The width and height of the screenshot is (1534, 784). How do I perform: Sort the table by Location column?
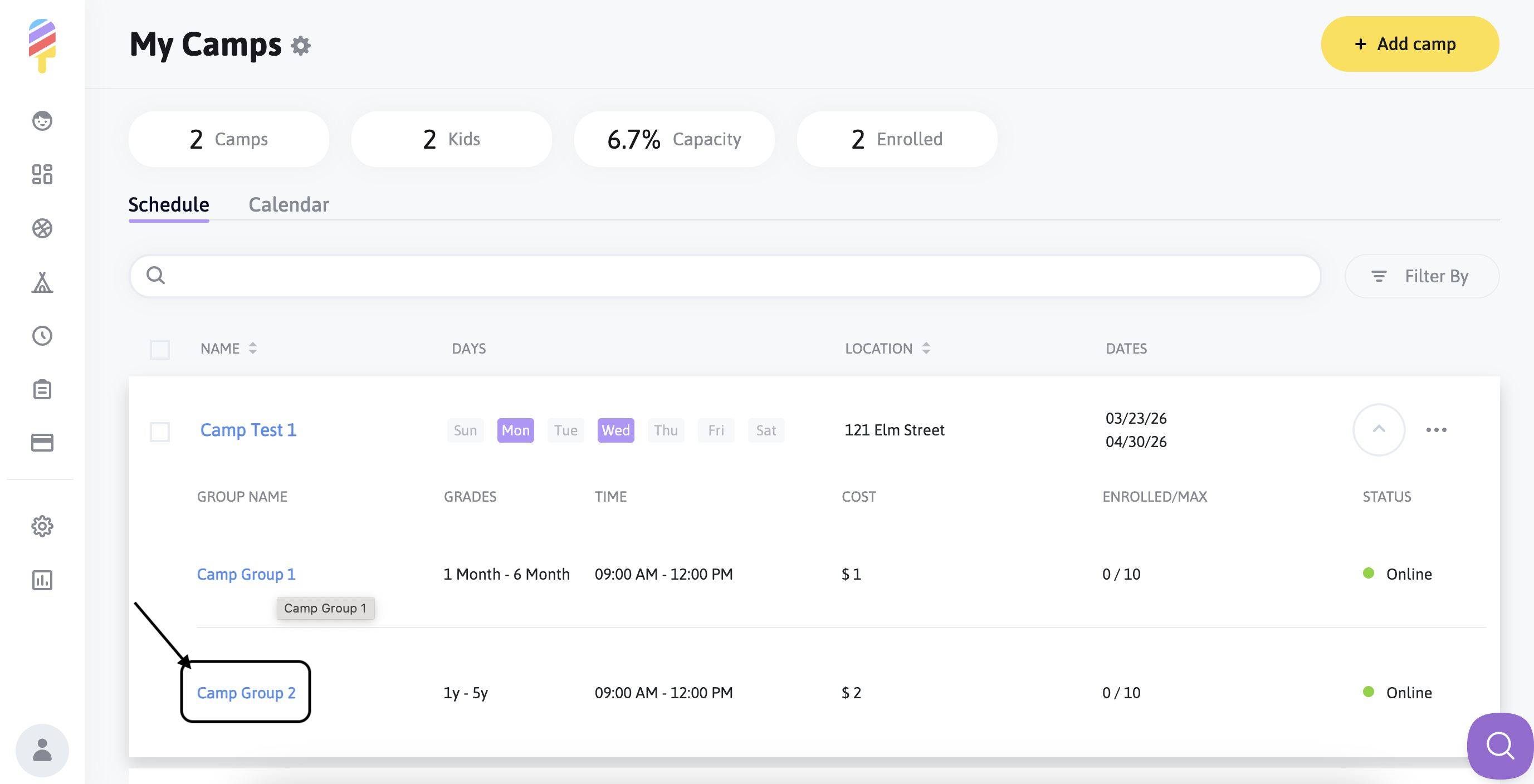coord(925,348)
